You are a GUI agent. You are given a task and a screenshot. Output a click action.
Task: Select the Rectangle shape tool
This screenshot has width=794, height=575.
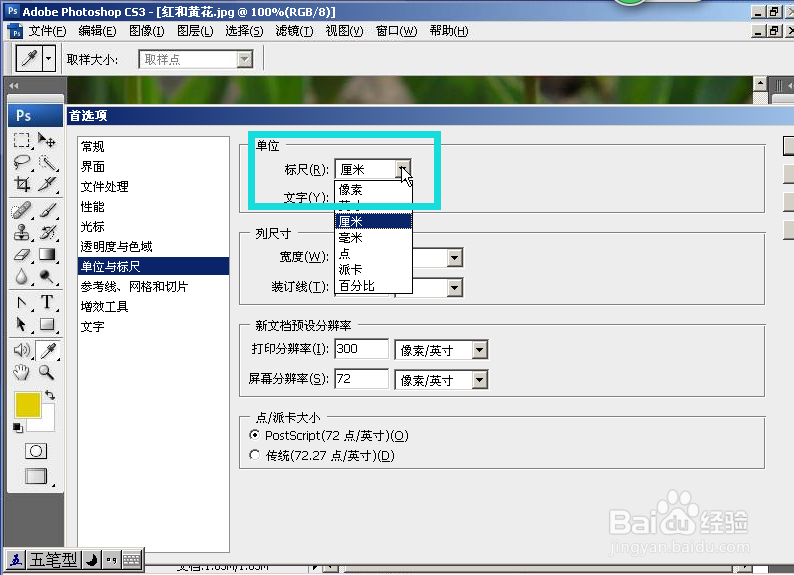(48, 324)
